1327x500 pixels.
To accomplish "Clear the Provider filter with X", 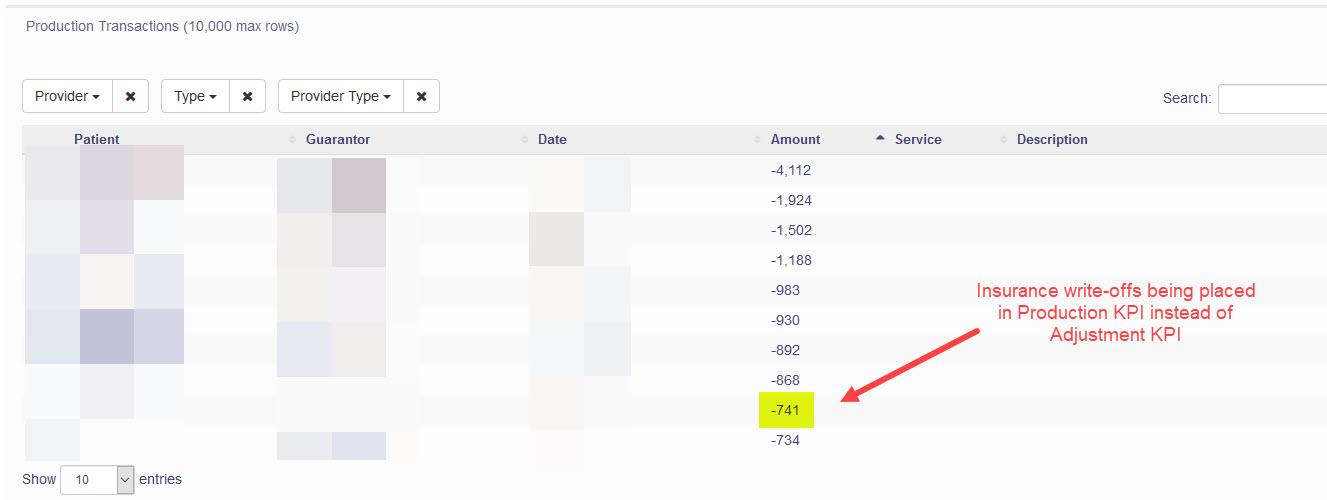I will tap(130, 97).
